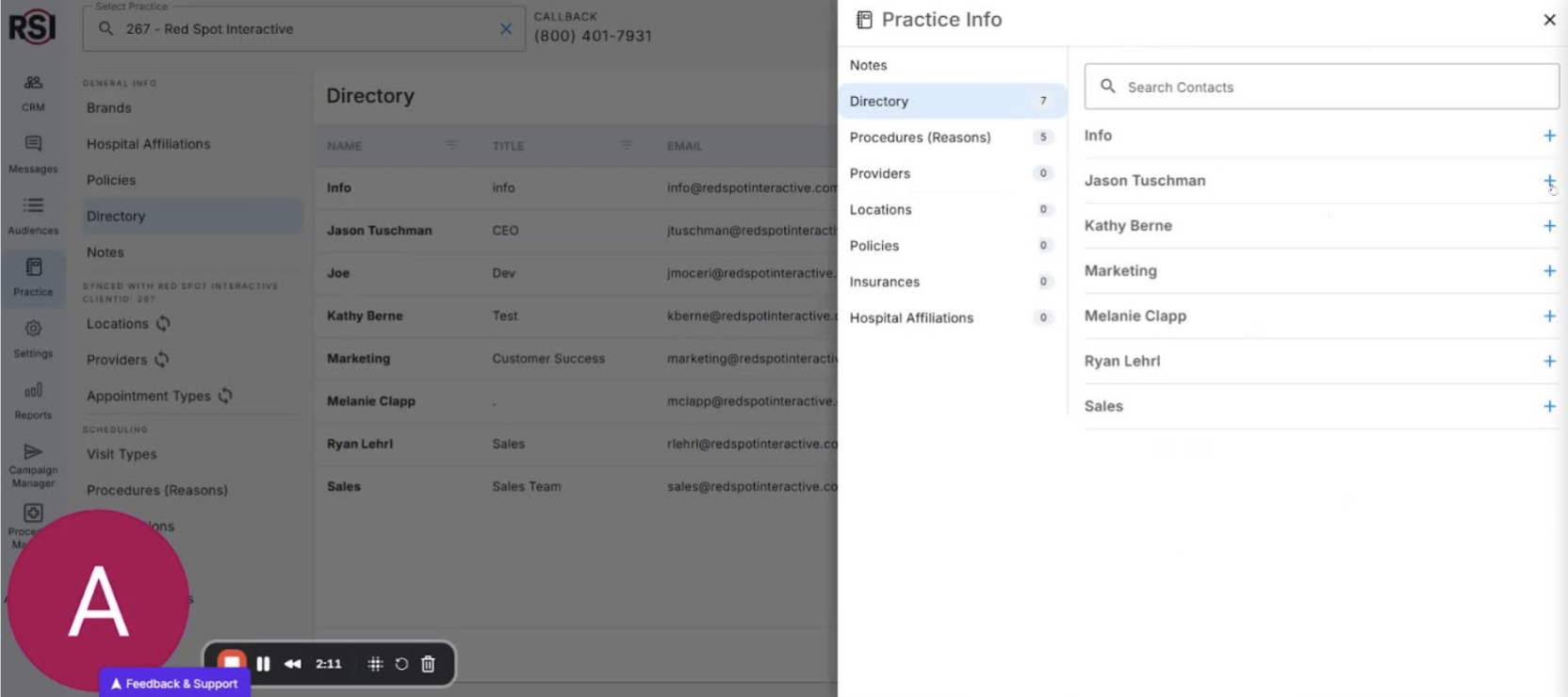Open Campaign Manager from the sidebar
The image size is (1568, 697).
[33, 464]
